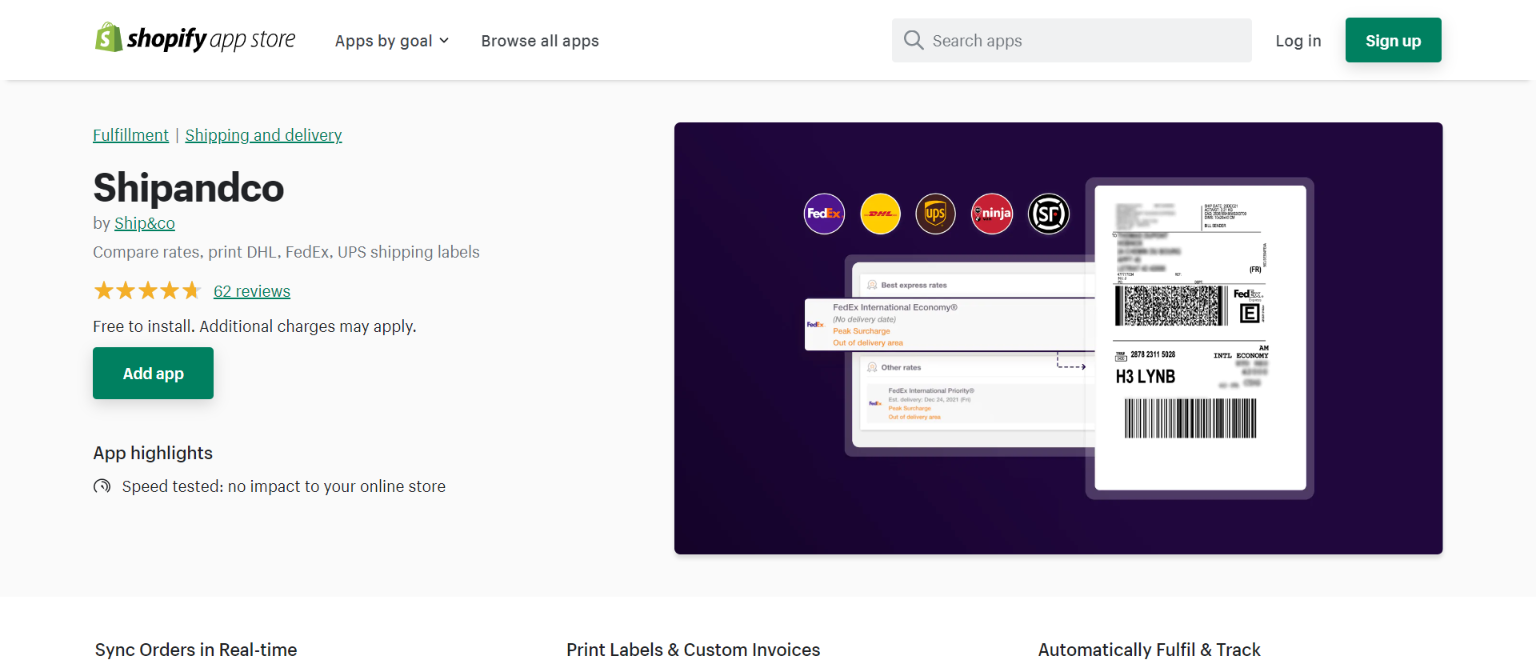
Task: Open the Shipandco promo screenshot image
Action: point(1058,338)
